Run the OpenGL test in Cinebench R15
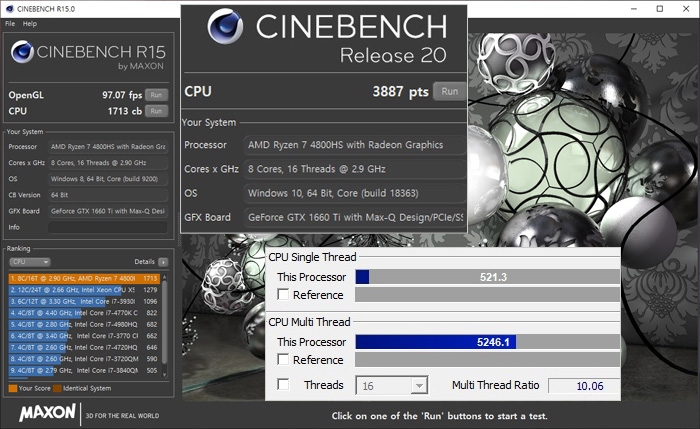The height and width of the screenshot is (429, 700). [x=156, y=95]
